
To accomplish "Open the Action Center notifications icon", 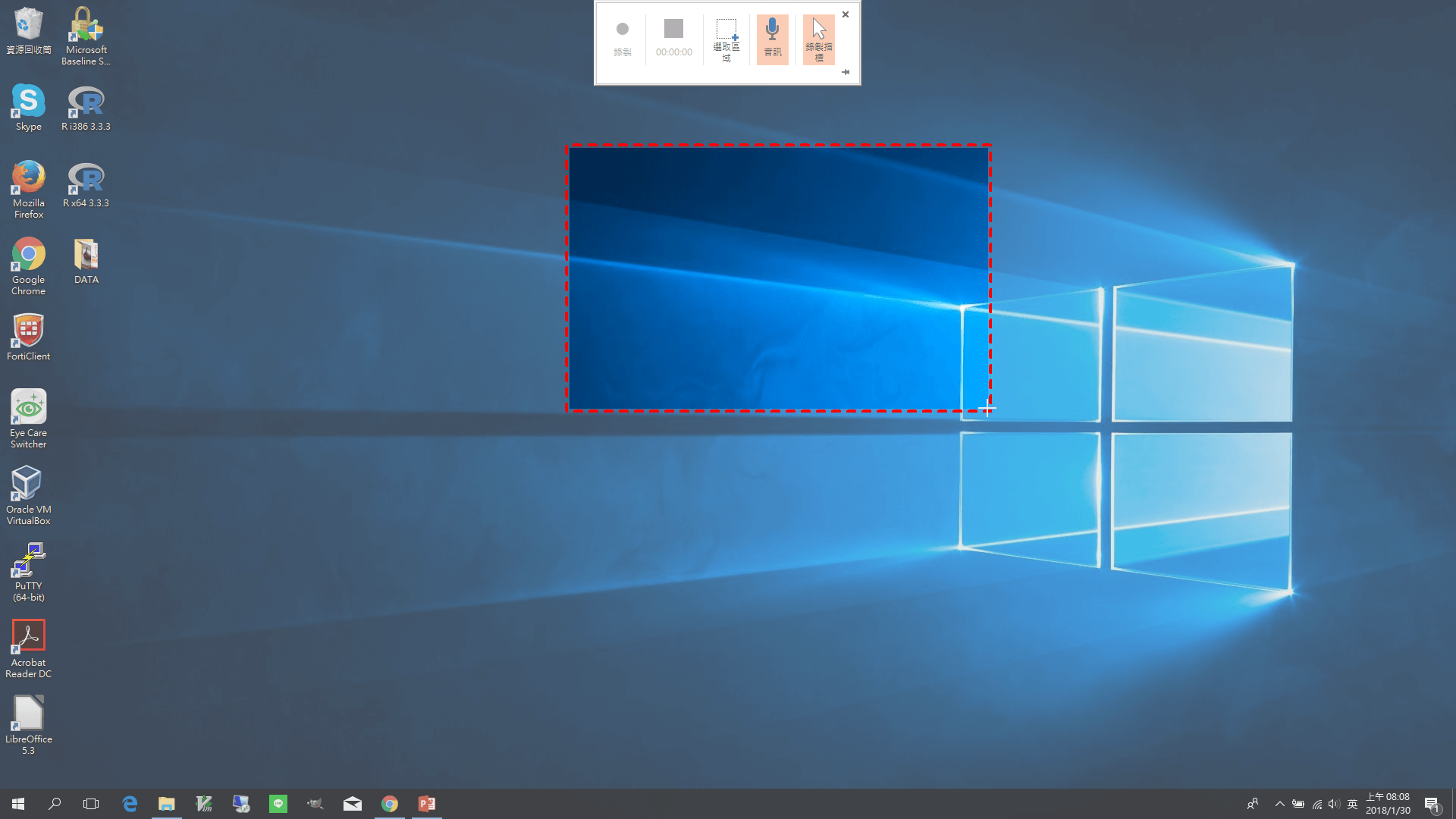I will (x=1432, y=804).
